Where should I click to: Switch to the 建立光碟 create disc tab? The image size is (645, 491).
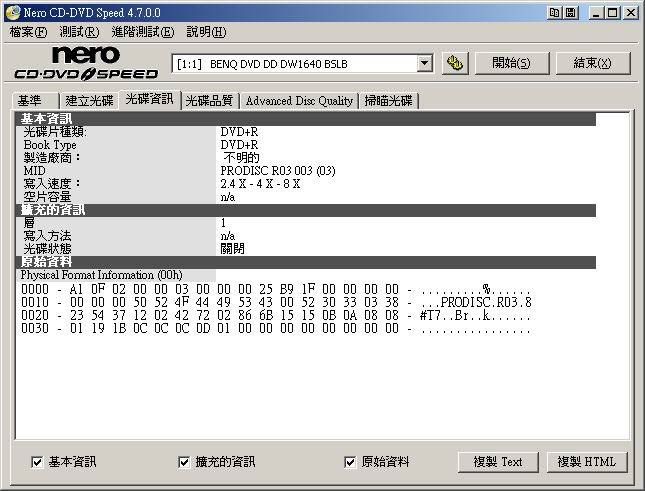[89, 101]
